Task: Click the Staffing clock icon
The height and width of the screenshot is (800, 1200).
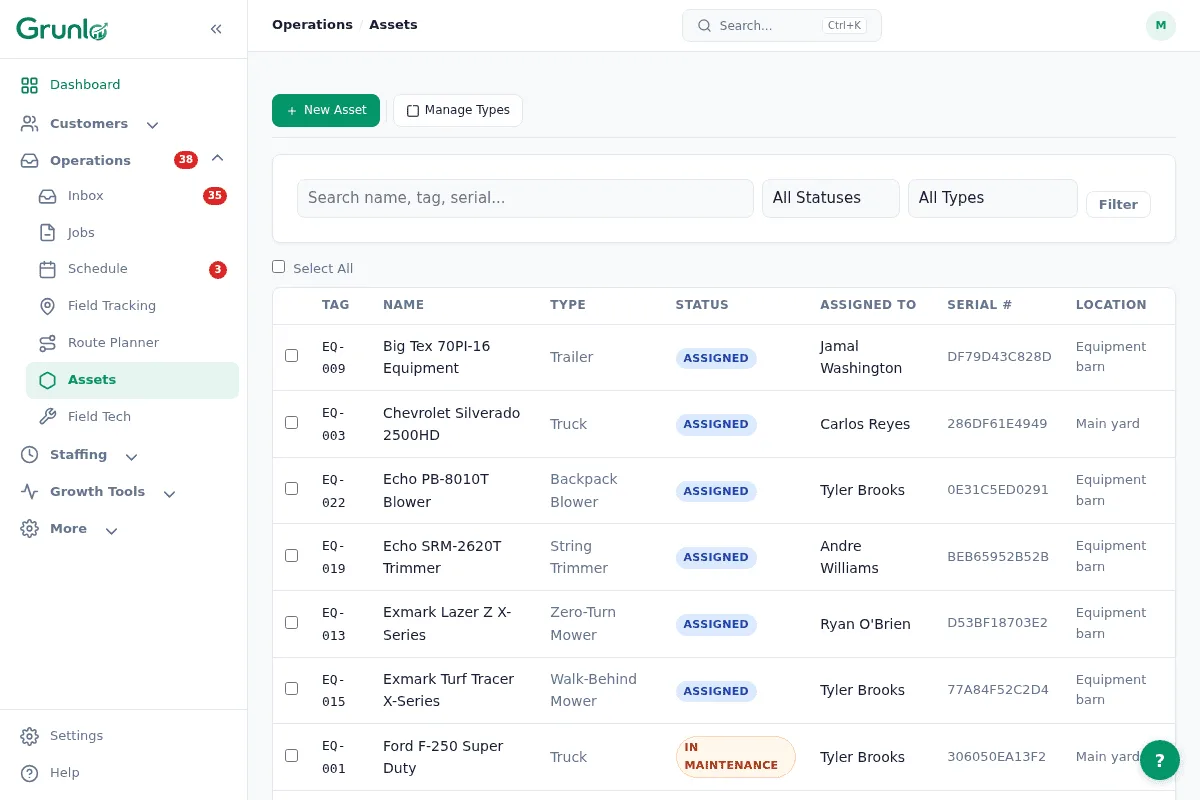Action: pyautogui.click(x=30, y=455)
